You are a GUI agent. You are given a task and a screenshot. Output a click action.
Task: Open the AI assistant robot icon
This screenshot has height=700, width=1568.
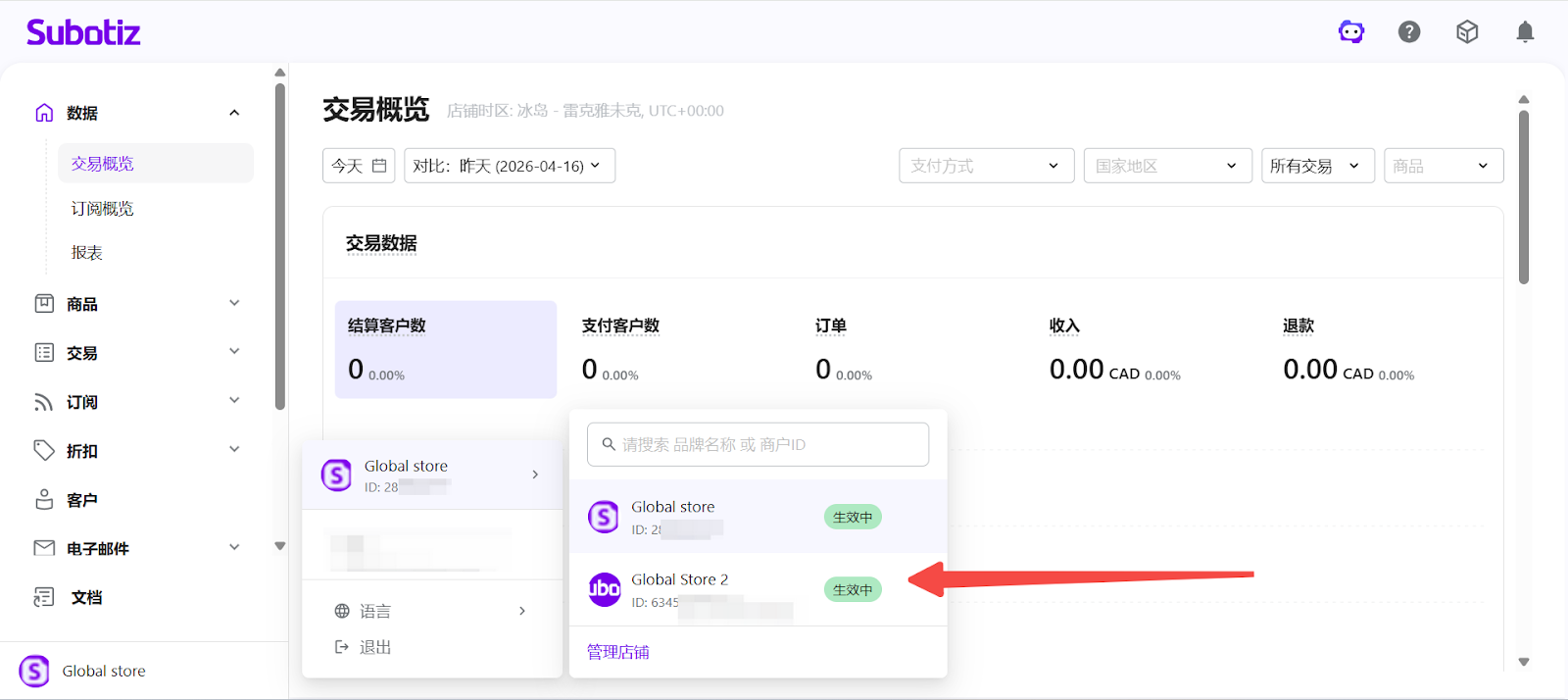1351,32
